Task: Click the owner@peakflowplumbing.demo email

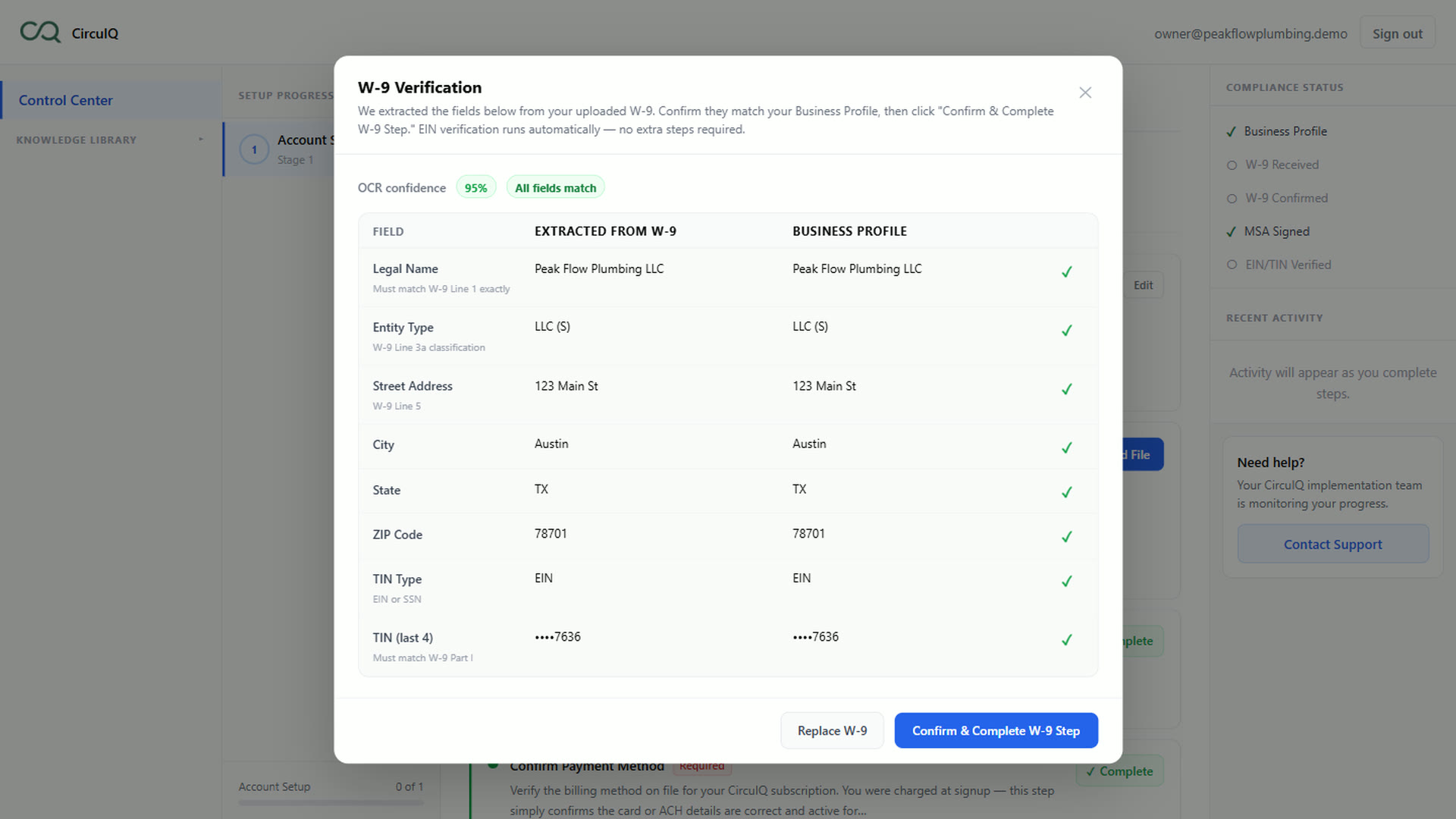Action: pos(1250,33)
